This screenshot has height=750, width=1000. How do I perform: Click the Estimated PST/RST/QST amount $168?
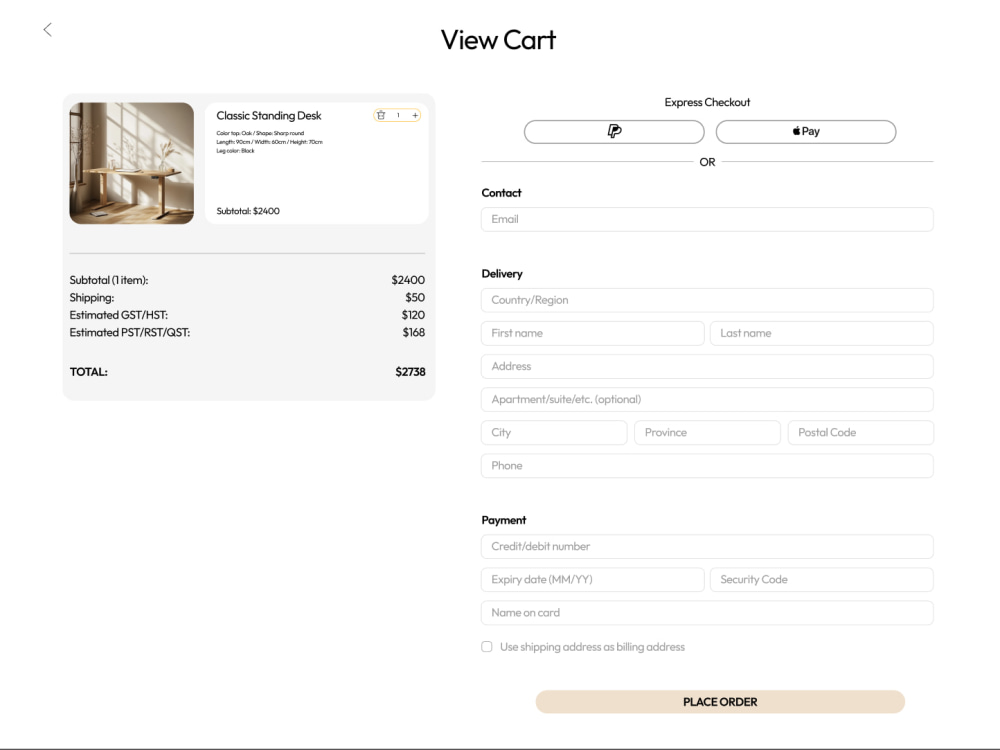click(x=413, y=332)
